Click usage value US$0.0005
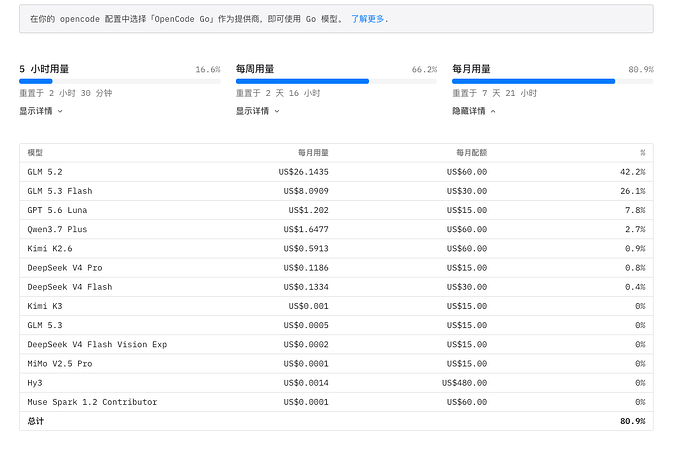Screen dimensions: 690x454 coord(306,325)
